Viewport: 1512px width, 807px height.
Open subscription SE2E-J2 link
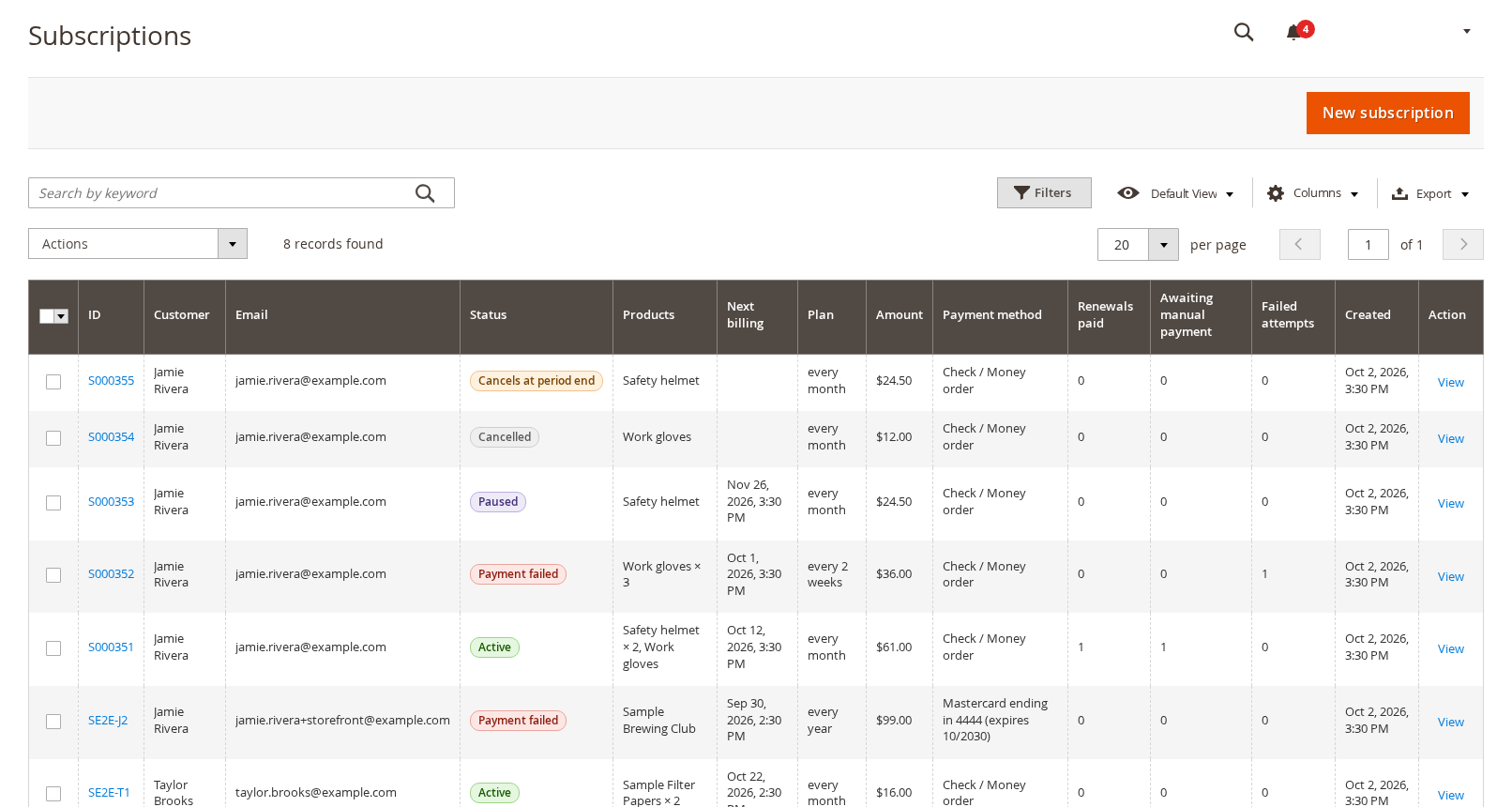[x=108, y=721]
